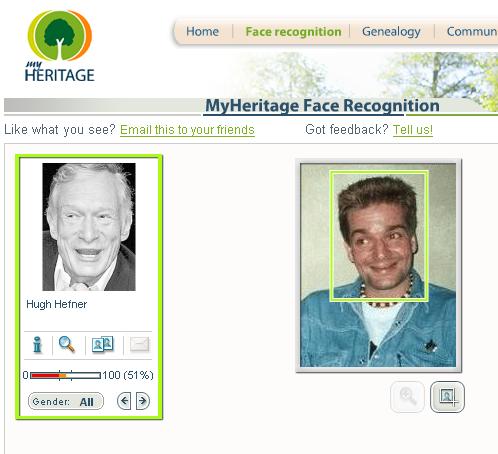
Task: Show previous match with the left arrow
Action: click(x=124, y=401)
